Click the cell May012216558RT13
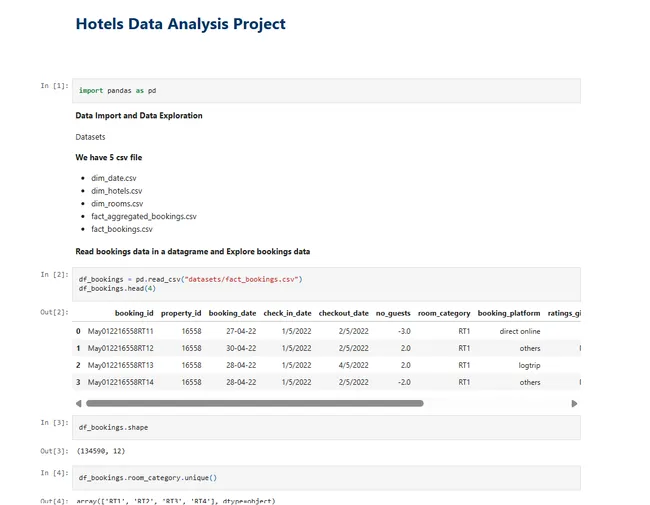Image resolution: width=650 pixels, height=505 pixels. pyautogui.click(x=120, y=365)
